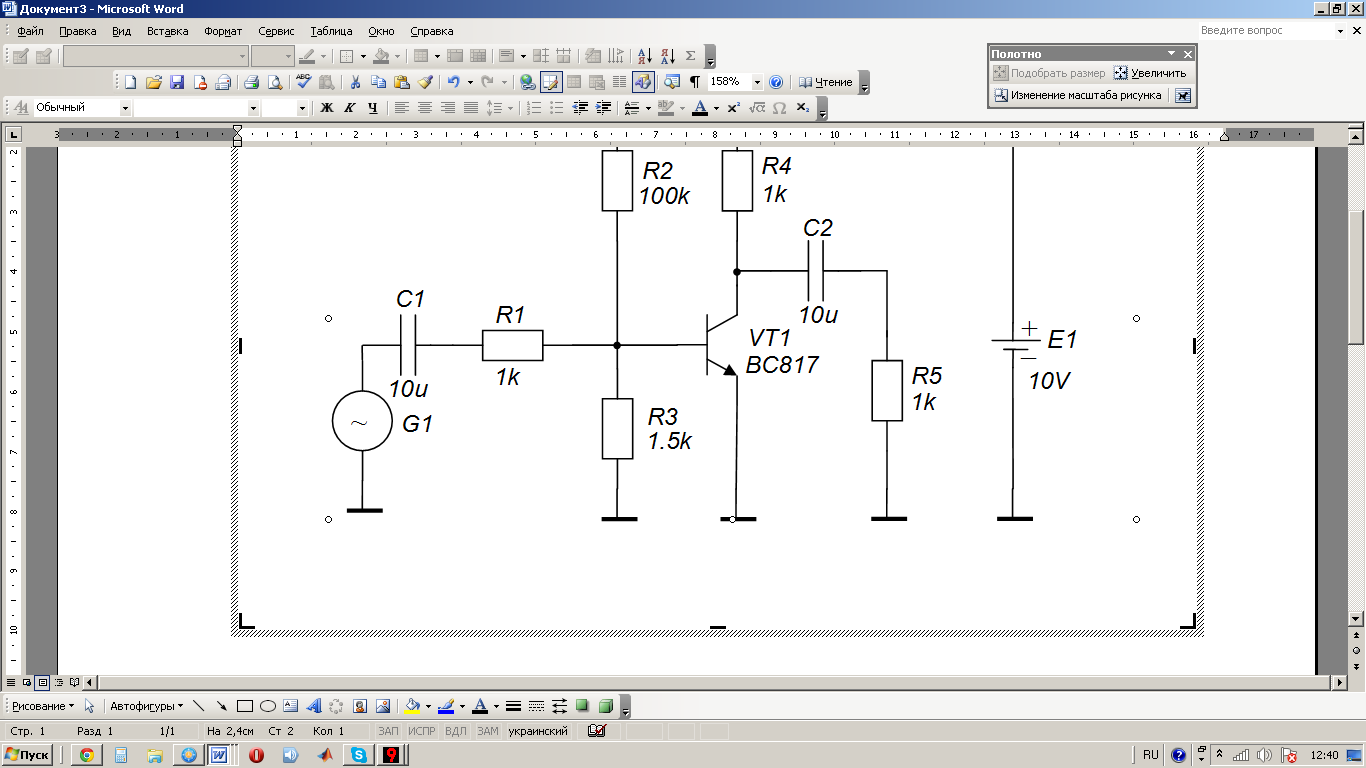Toggle the drawing toolbar button
Screen dimensions: 1366x768
644,82
